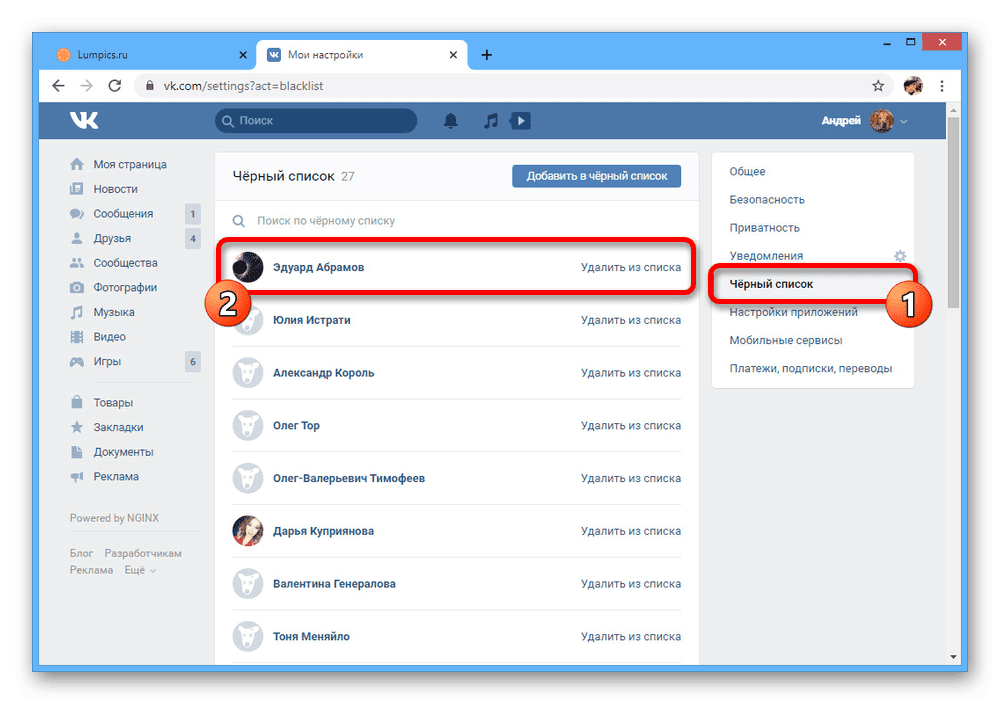
Task: Open Общее settings section
Action: [747, 172]
